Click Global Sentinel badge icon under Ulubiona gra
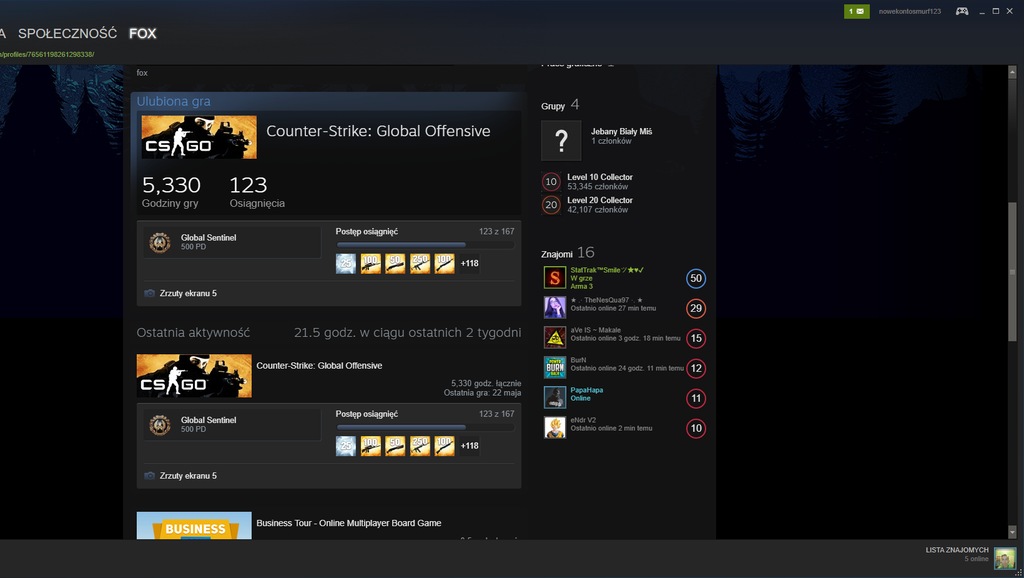1024x578 pixels. (x=159, y=242)
